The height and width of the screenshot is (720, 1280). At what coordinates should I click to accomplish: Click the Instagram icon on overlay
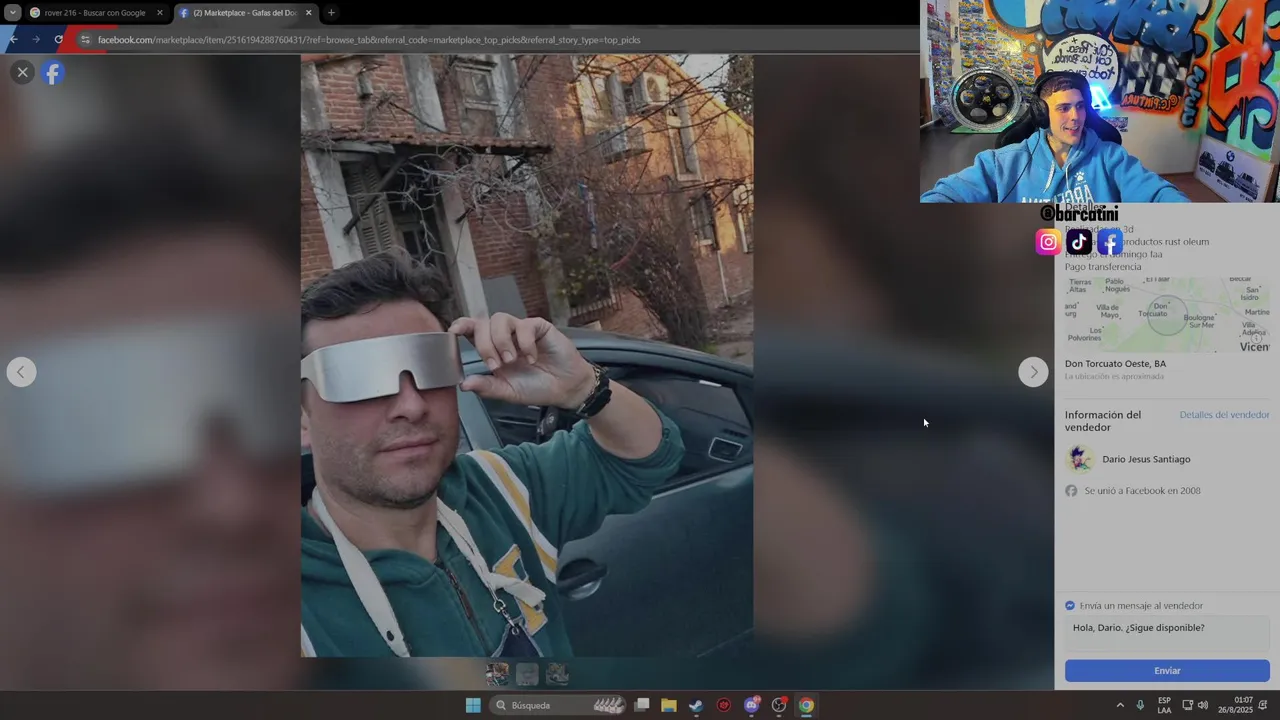pos(1048,242)
